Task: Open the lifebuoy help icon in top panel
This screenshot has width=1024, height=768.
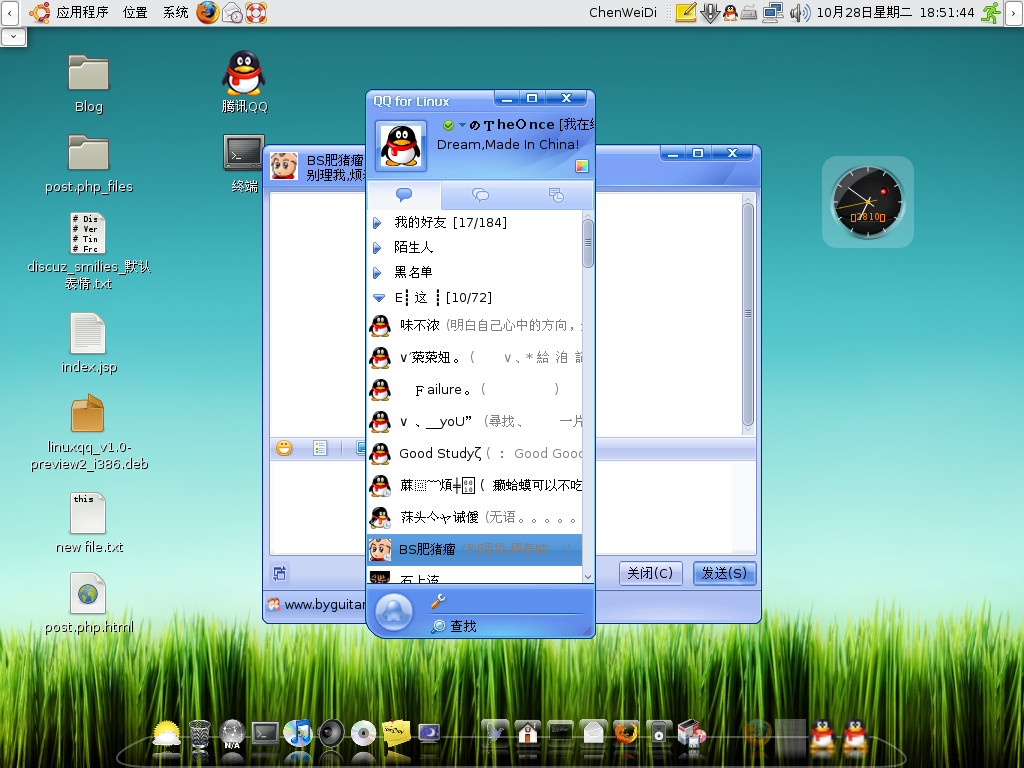Action: pyautogui.click(x=256, y=12)
